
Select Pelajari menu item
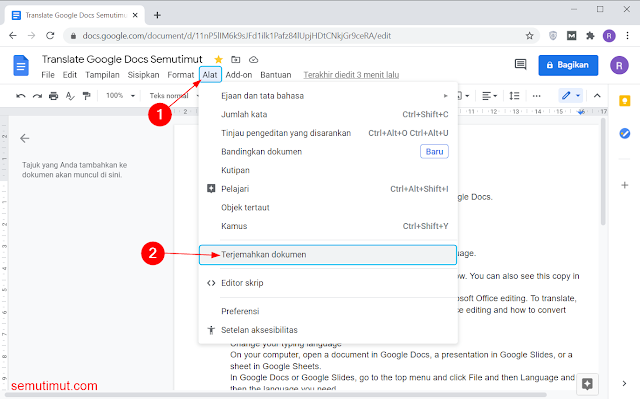coord(328,189)
